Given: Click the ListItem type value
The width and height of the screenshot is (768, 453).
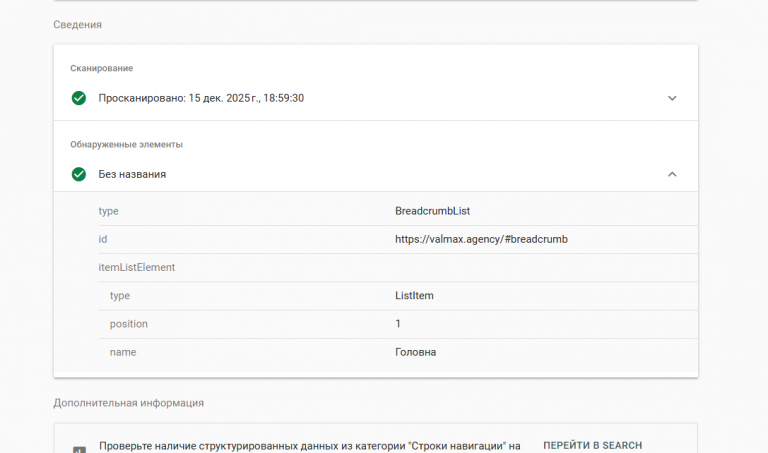Looking at the screenshot, I should click(x=414, y=296).
